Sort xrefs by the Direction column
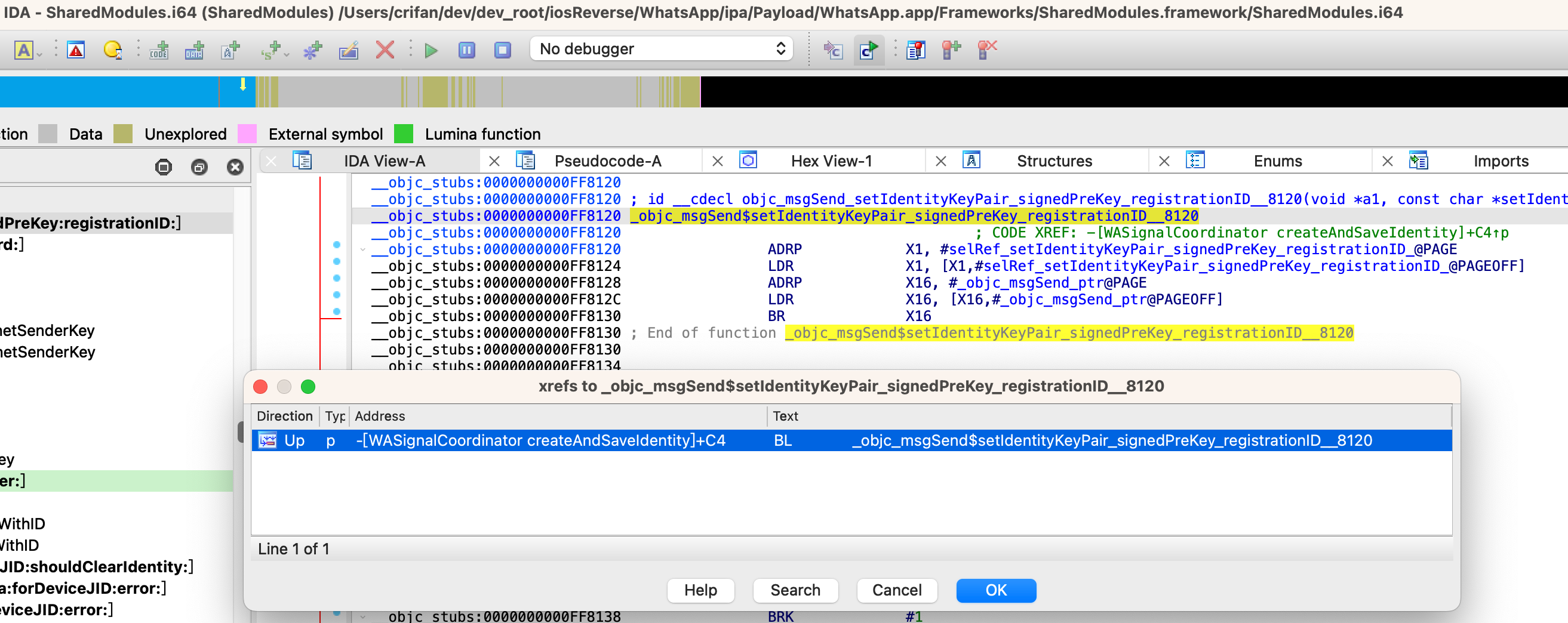 tap(285, 416)
